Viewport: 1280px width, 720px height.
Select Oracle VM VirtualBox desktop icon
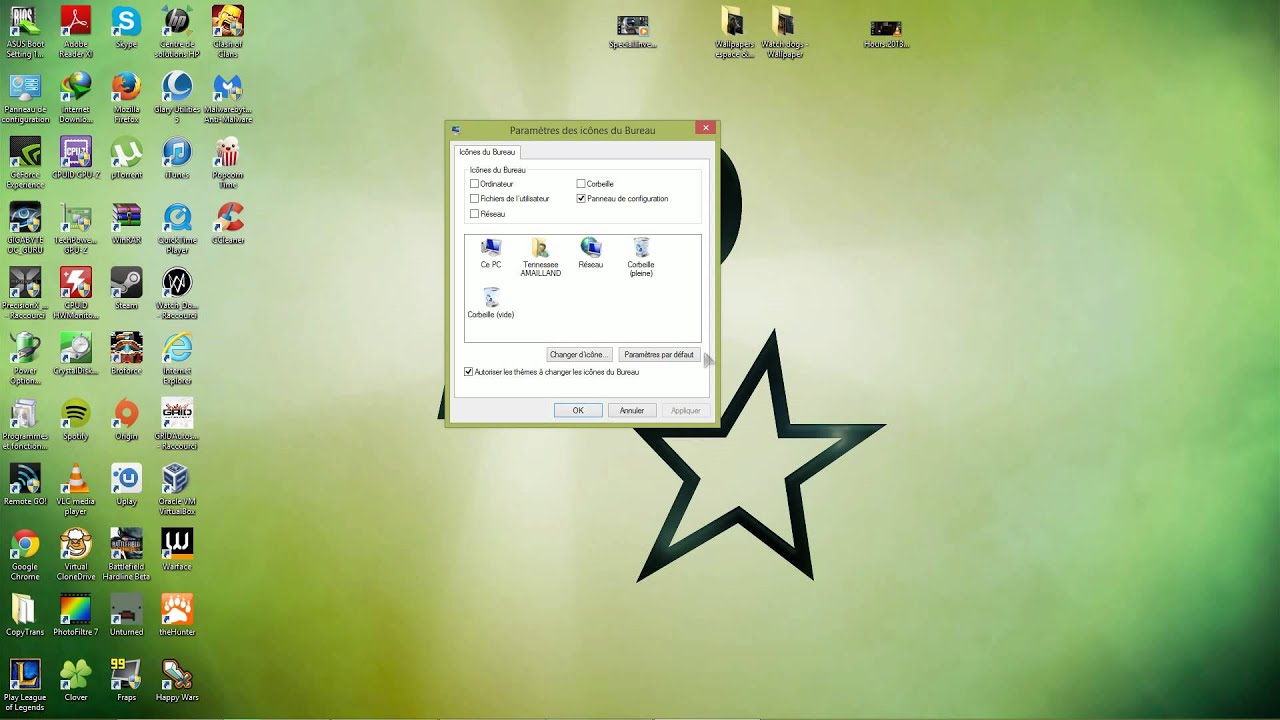(177, 489)
